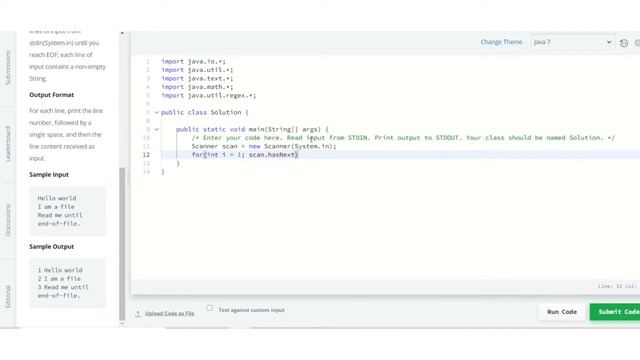The width and height of the screenshot is (640, 360).
Task: Click the '1 Hello world' sample output line
Action: [x=60, y=270]
